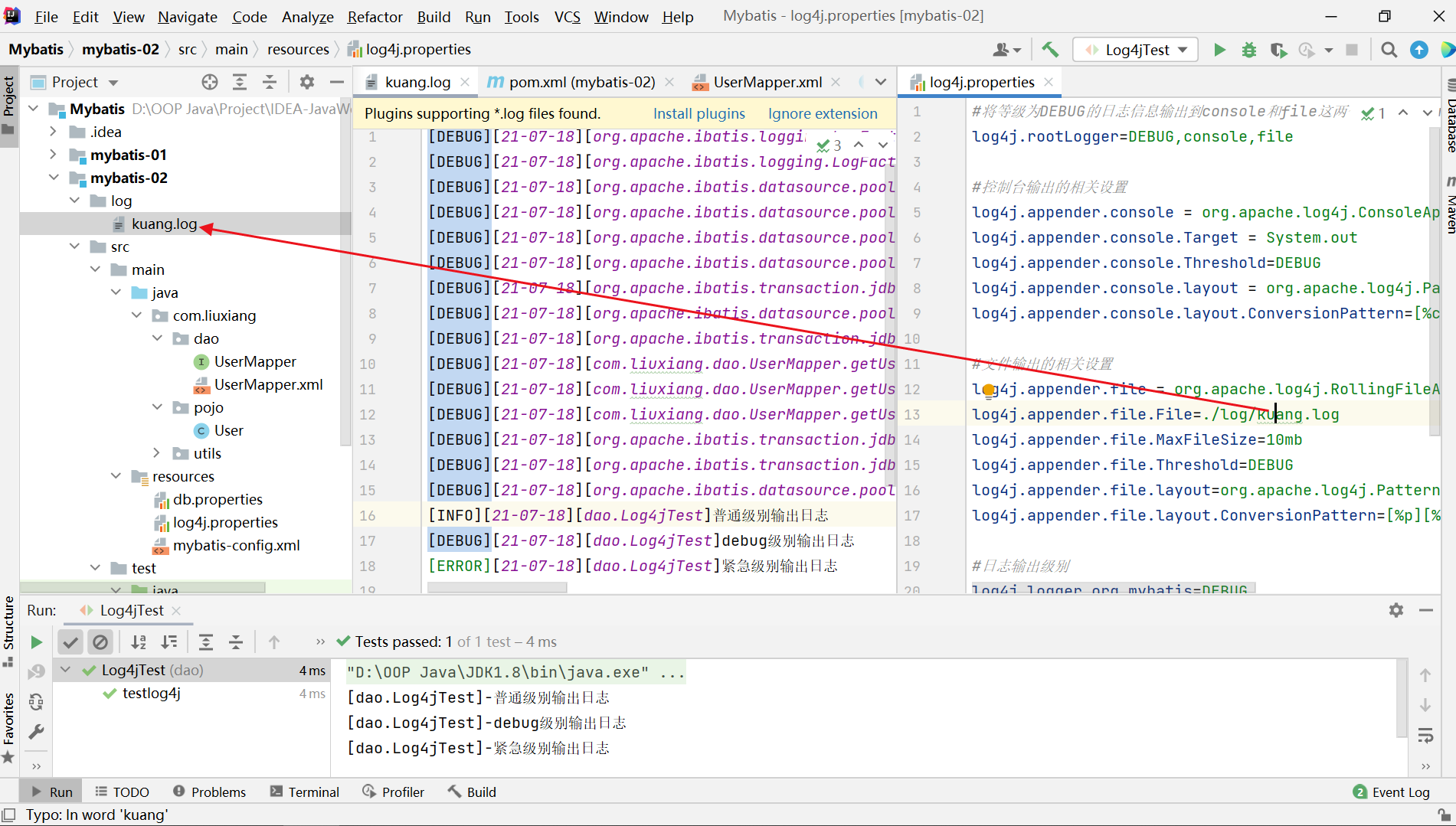The height and width of the screenshot is (826, 1456).
Task: Open the Navigate menu
Action: click(188, 17)
